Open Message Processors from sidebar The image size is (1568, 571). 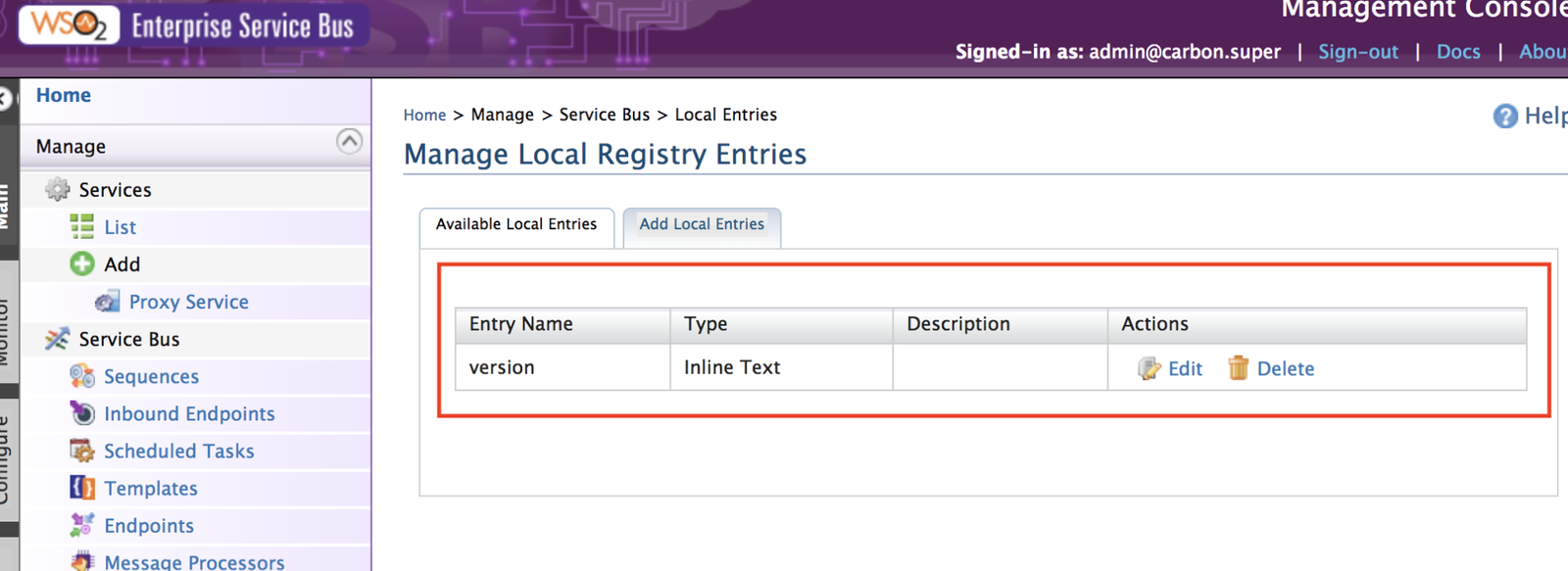194,562
